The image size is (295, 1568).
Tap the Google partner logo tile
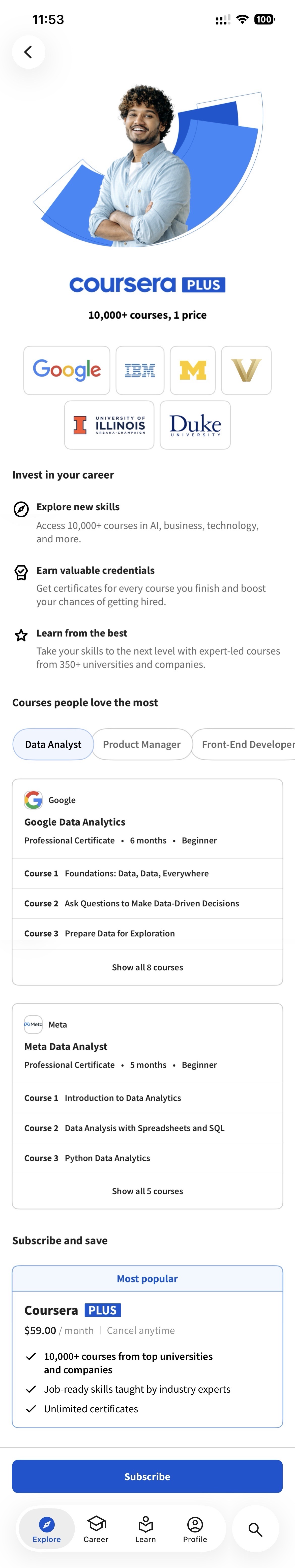click(x=67, y=370)
